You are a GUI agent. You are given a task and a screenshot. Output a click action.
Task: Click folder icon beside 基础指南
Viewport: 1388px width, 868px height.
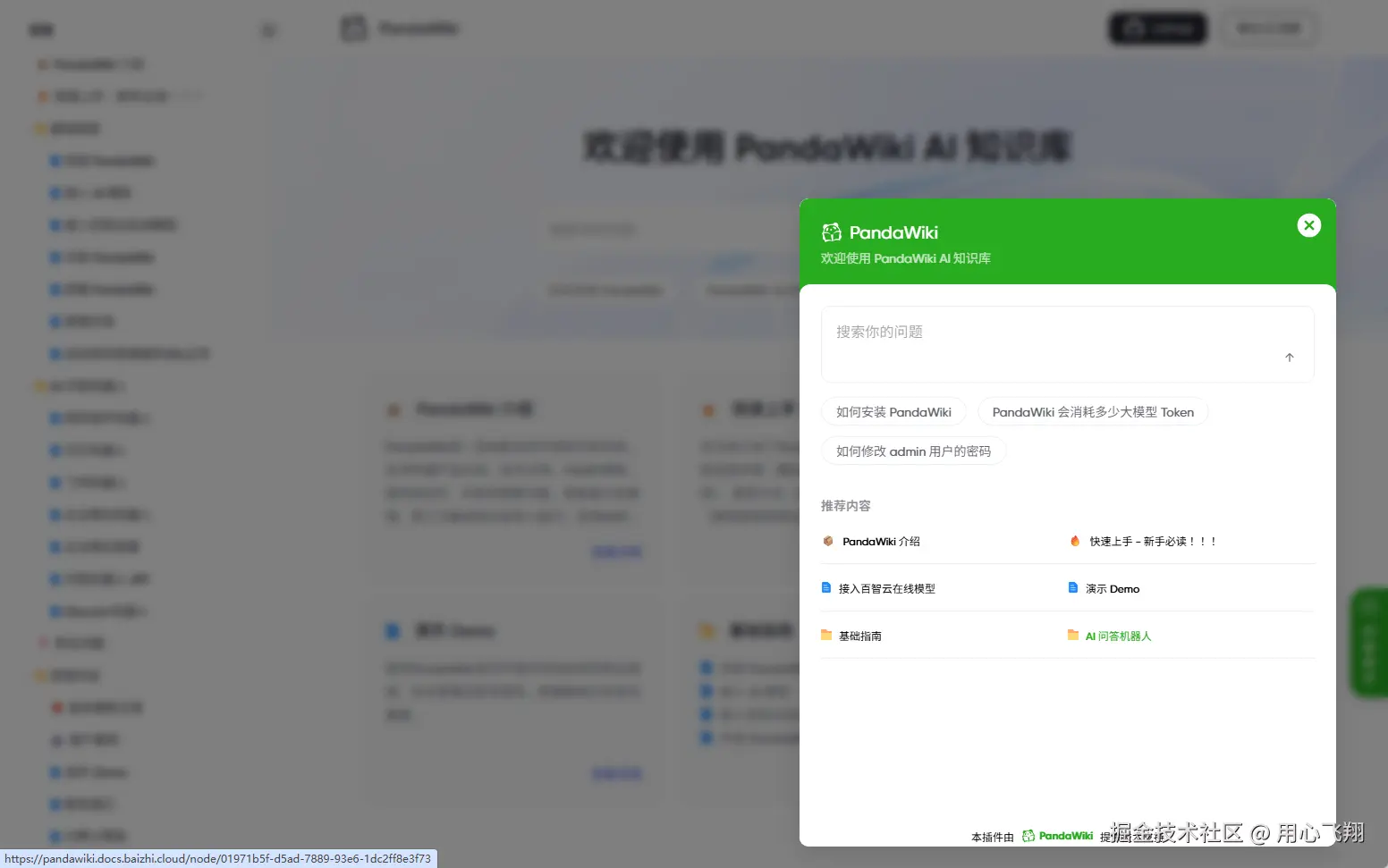pyautogui.click(x=826, y=636)
